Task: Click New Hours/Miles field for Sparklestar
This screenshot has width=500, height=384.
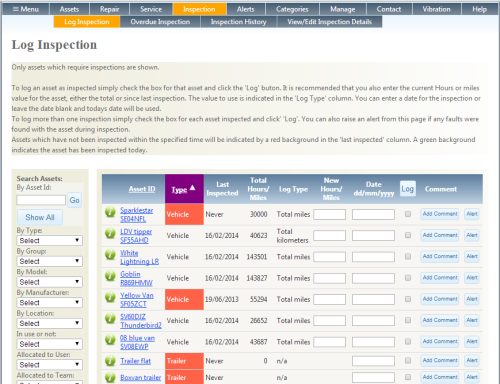Action: [x=329, y=214]
